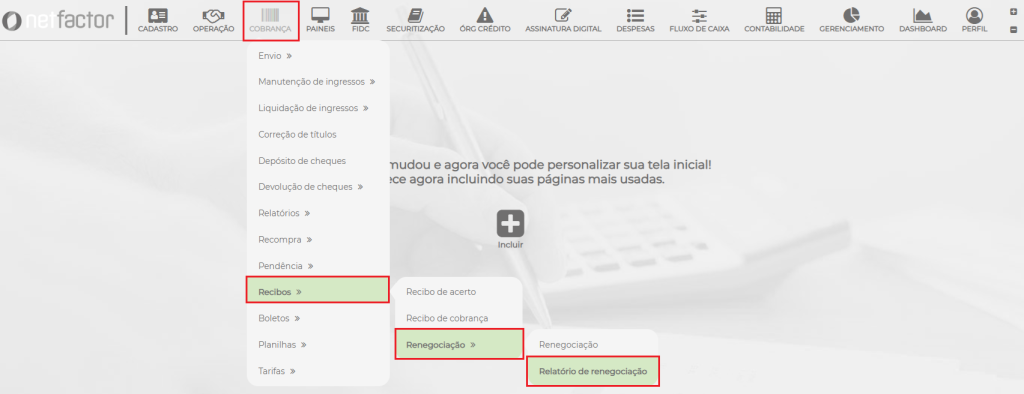Select Recibo de cobrança
Viewport: 1024px width, 394px height.
pyautogui.click(x=447, y=318)
